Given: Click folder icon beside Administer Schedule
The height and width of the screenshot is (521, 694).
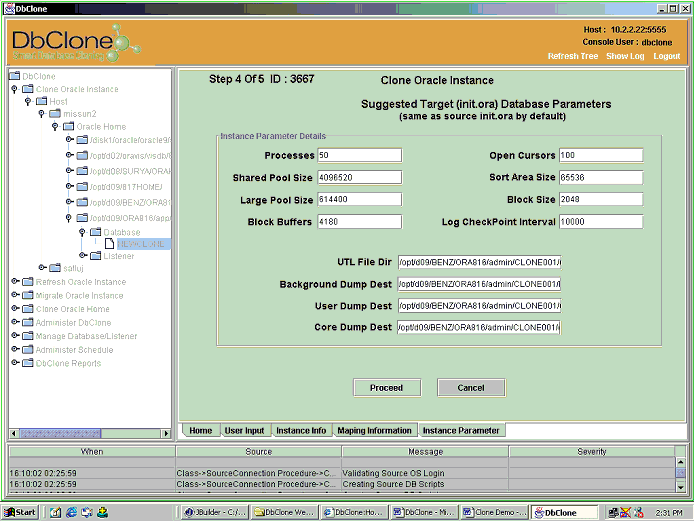Looking at the screenshot, I should pyautogui.click(x=28, y=350).
